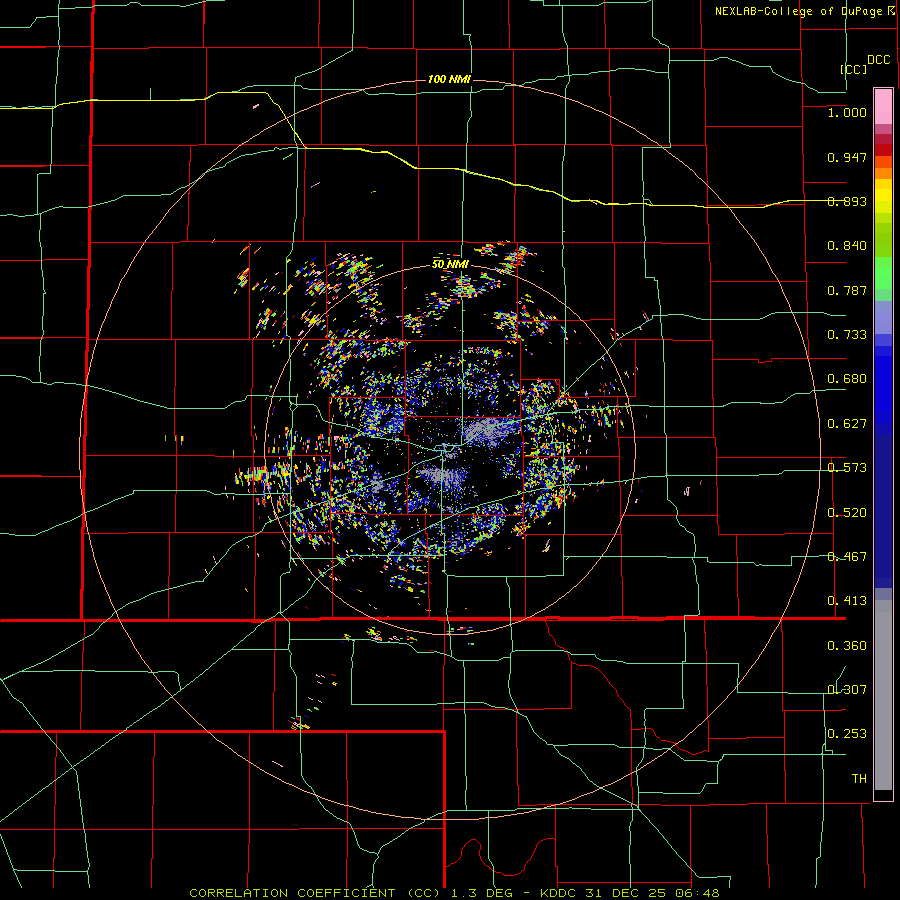Pick the red segment of the color bar

tap(883, 150)
